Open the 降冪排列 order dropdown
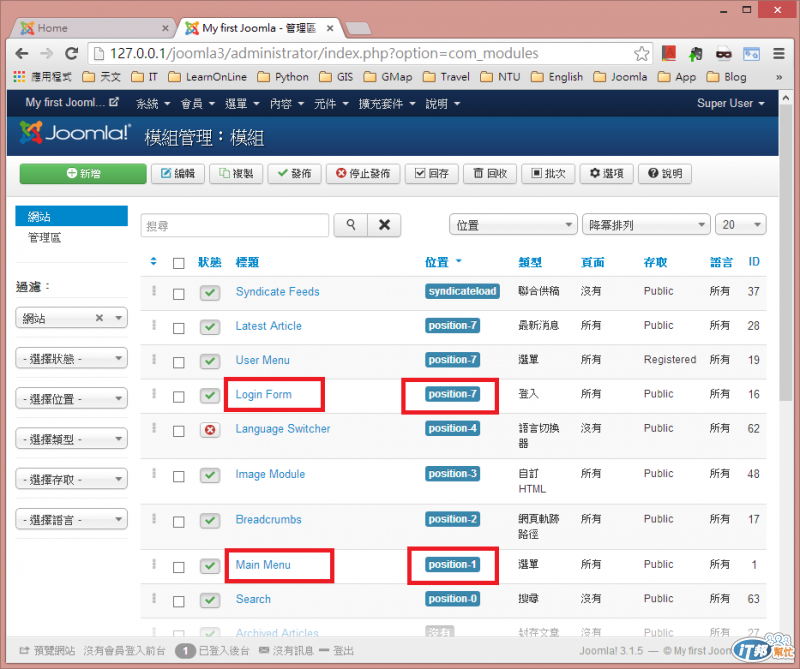The image size is (800, 669). 646,225
